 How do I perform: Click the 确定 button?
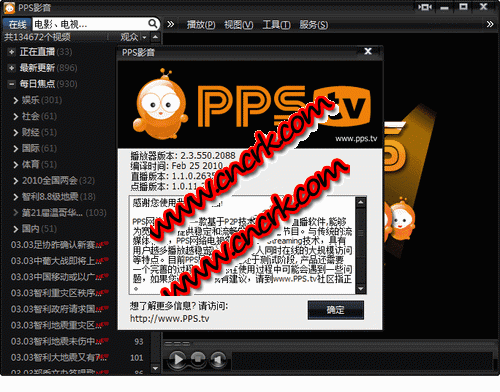pos(335,310)
